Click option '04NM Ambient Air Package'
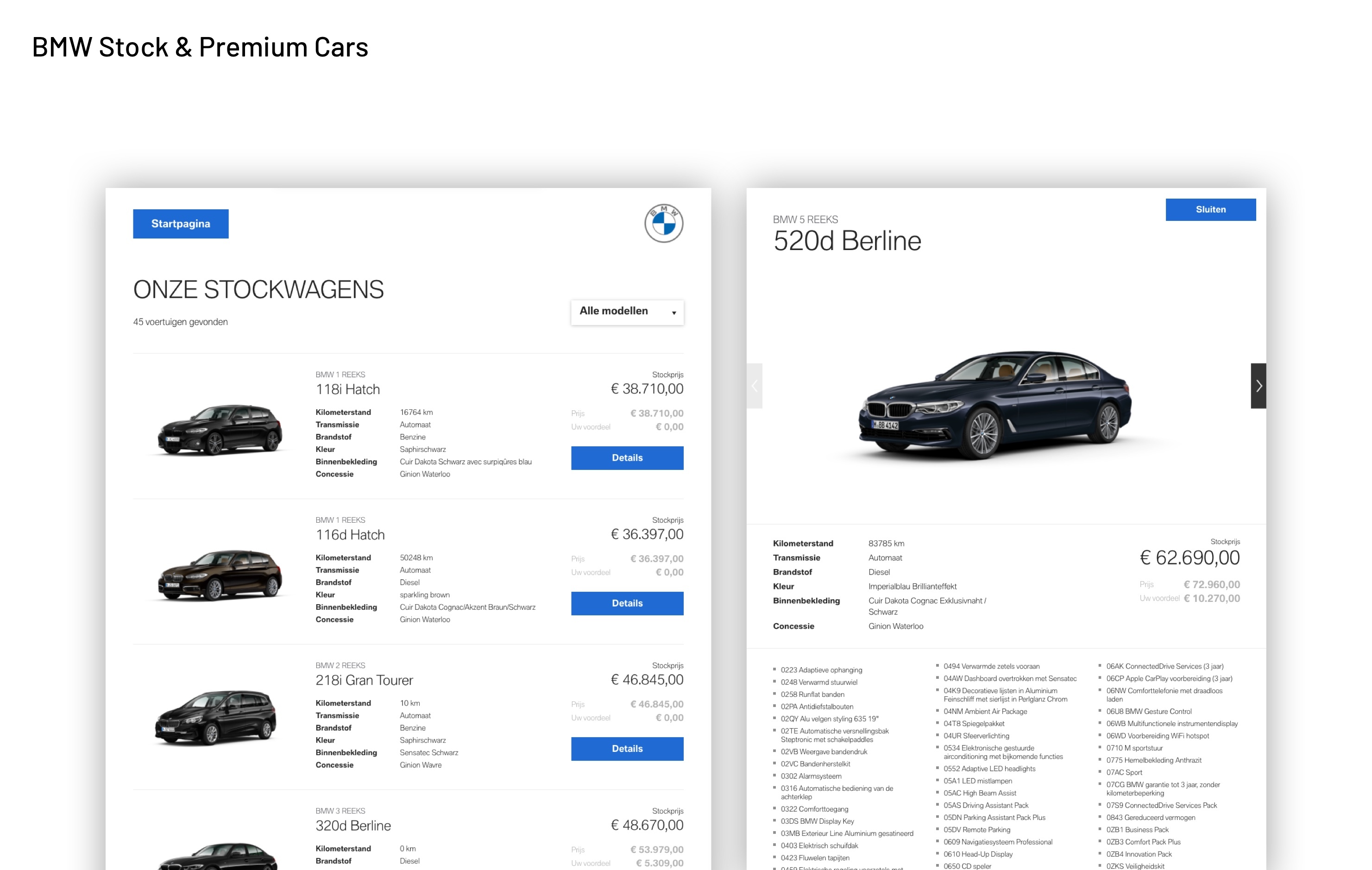The image size is (1372, 870). tap(985, 711)
